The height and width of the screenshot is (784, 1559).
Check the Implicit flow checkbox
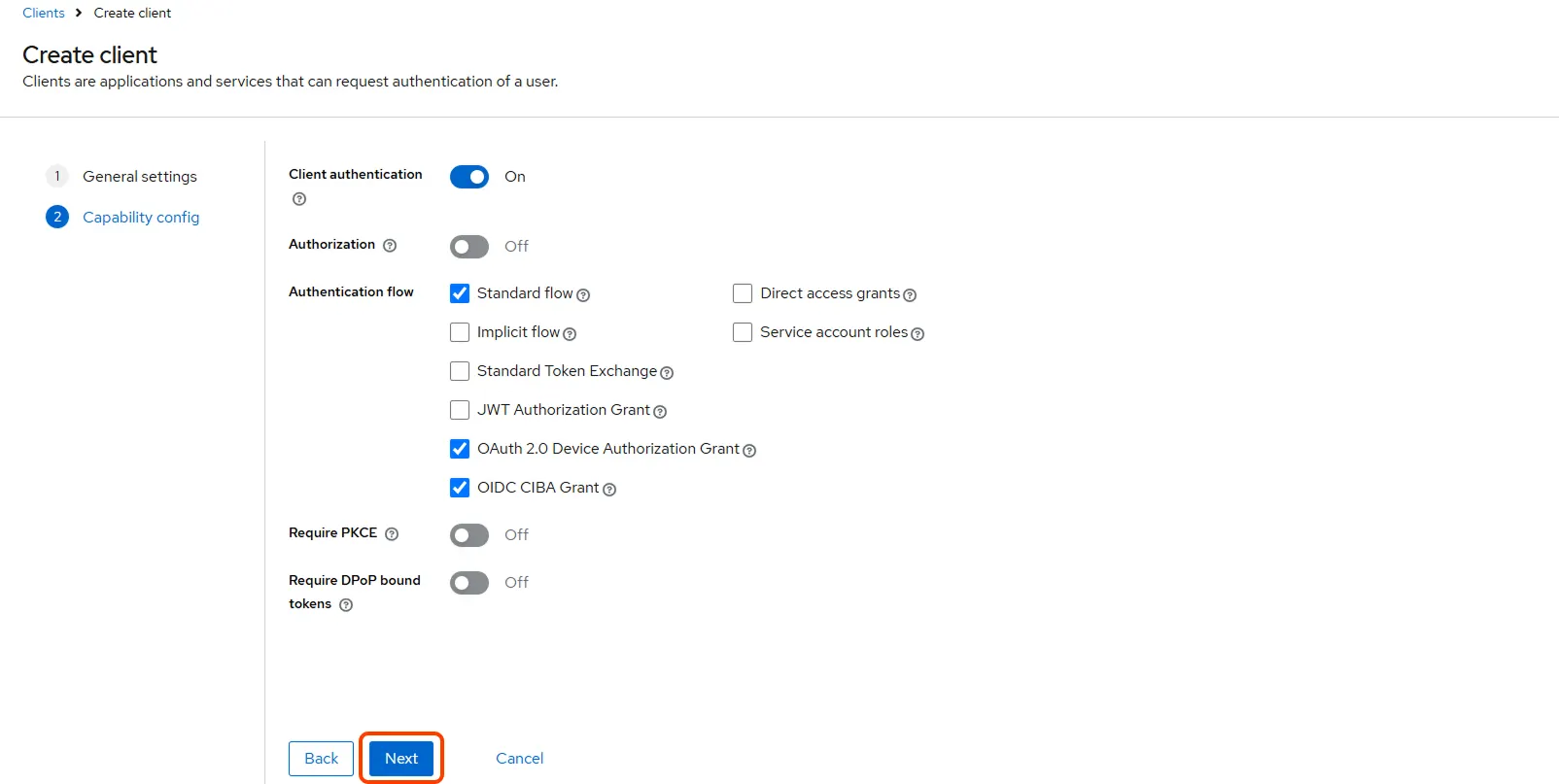pos(460,332)
